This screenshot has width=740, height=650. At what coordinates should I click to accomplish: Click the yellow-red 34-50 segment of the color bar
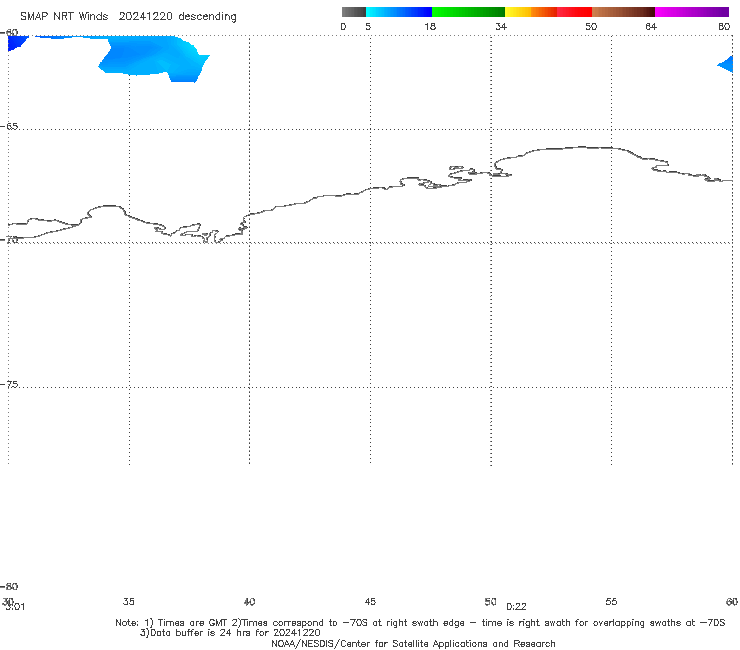(548, 12)
